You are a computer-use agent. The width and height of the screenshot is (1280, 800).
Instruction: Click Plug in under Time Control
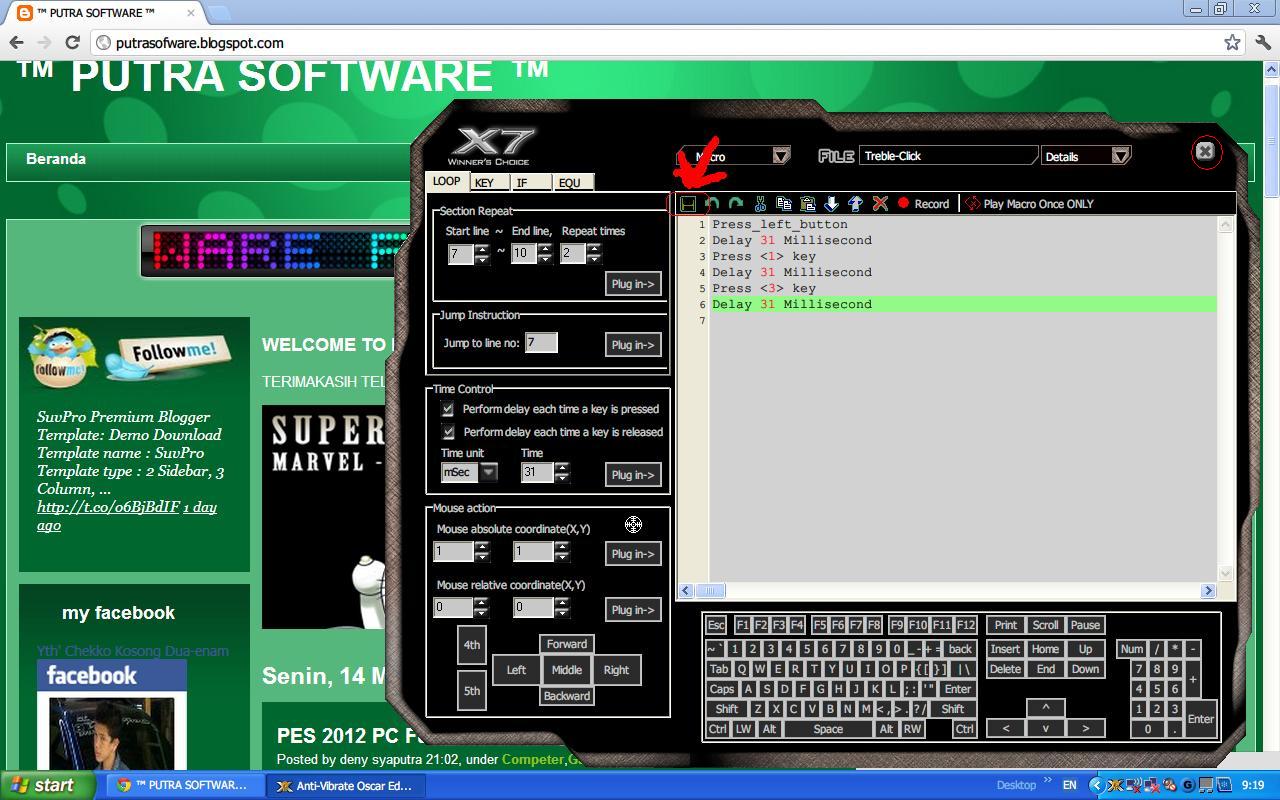pyautogui.click(x=633, y=475)
